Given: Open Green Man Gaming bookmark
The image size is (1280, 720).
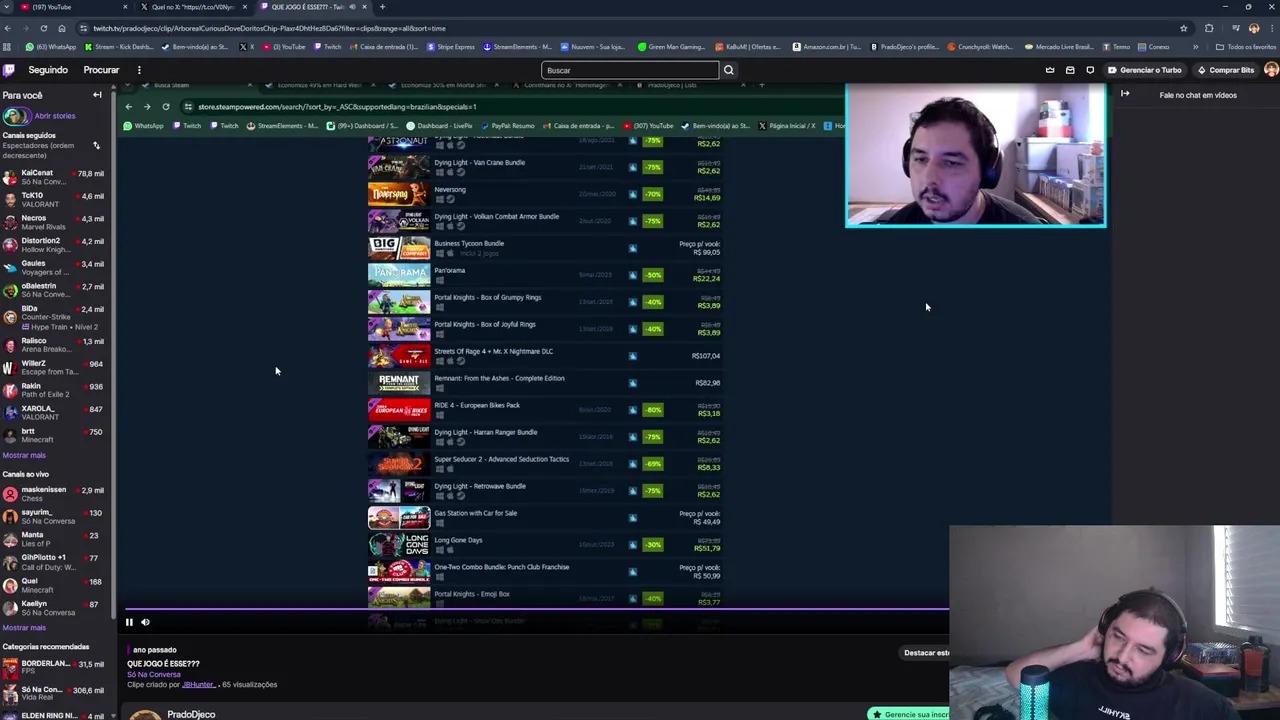Looking at the screenshot, I should point(671,47).
